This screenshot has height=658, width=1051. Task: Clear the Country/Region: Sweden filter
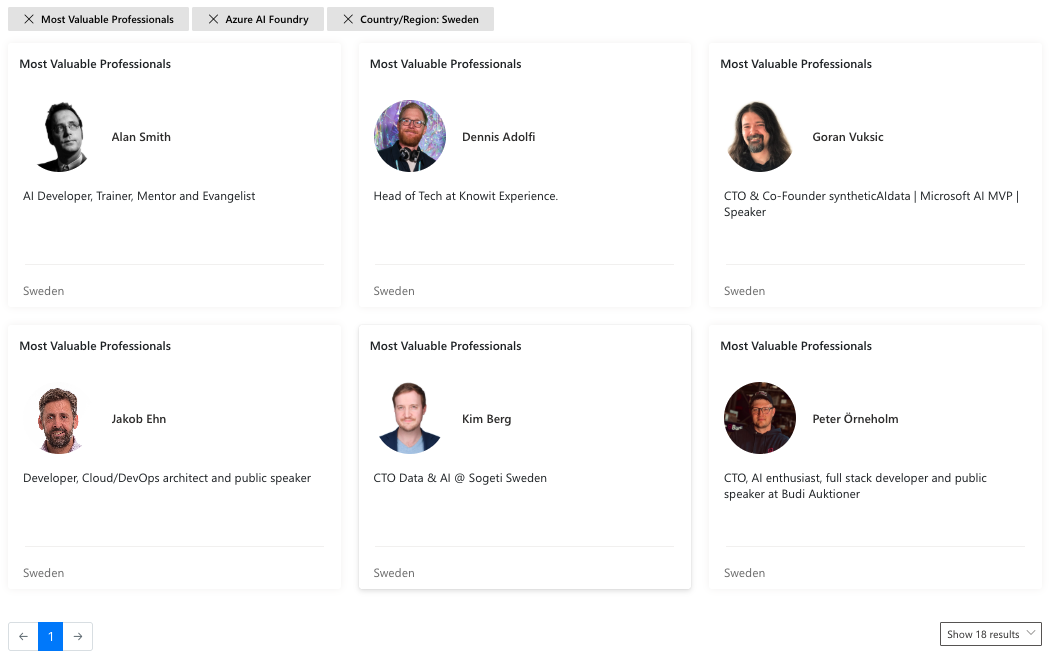pyautogui.click(x=347, y=19)
